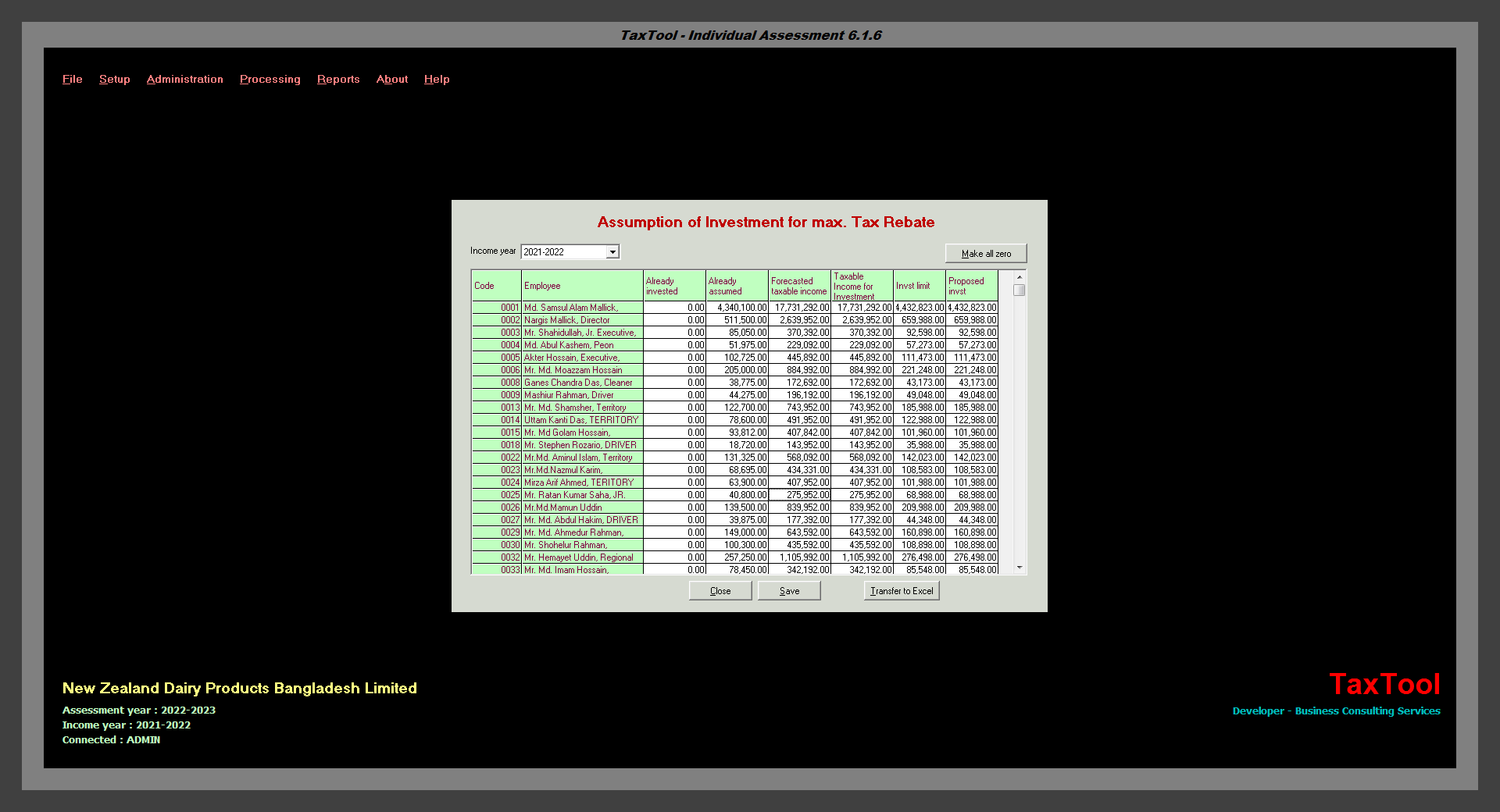Expand the Income year dropdown

pyautogui.click(x=612, y=251)
